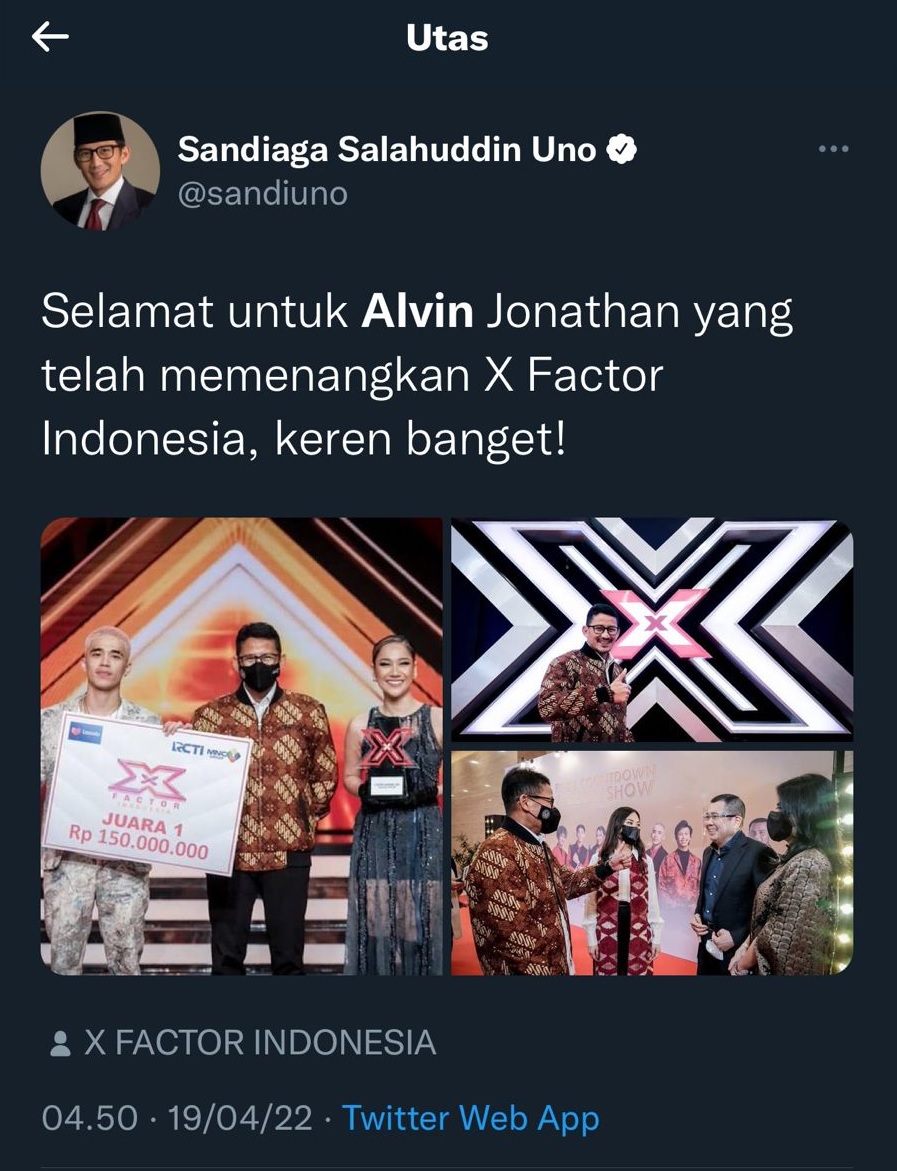The height and width of the screenshot is (1171, 897).
Task: Open the Juara 1 prize check photo
Action: 241,746
